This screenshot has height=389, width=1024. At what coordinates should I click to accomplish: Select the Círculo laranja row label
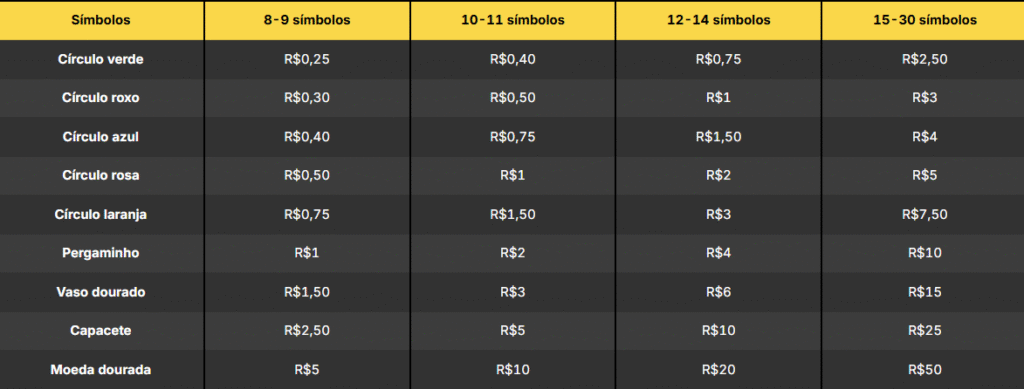tap(101, 215)
